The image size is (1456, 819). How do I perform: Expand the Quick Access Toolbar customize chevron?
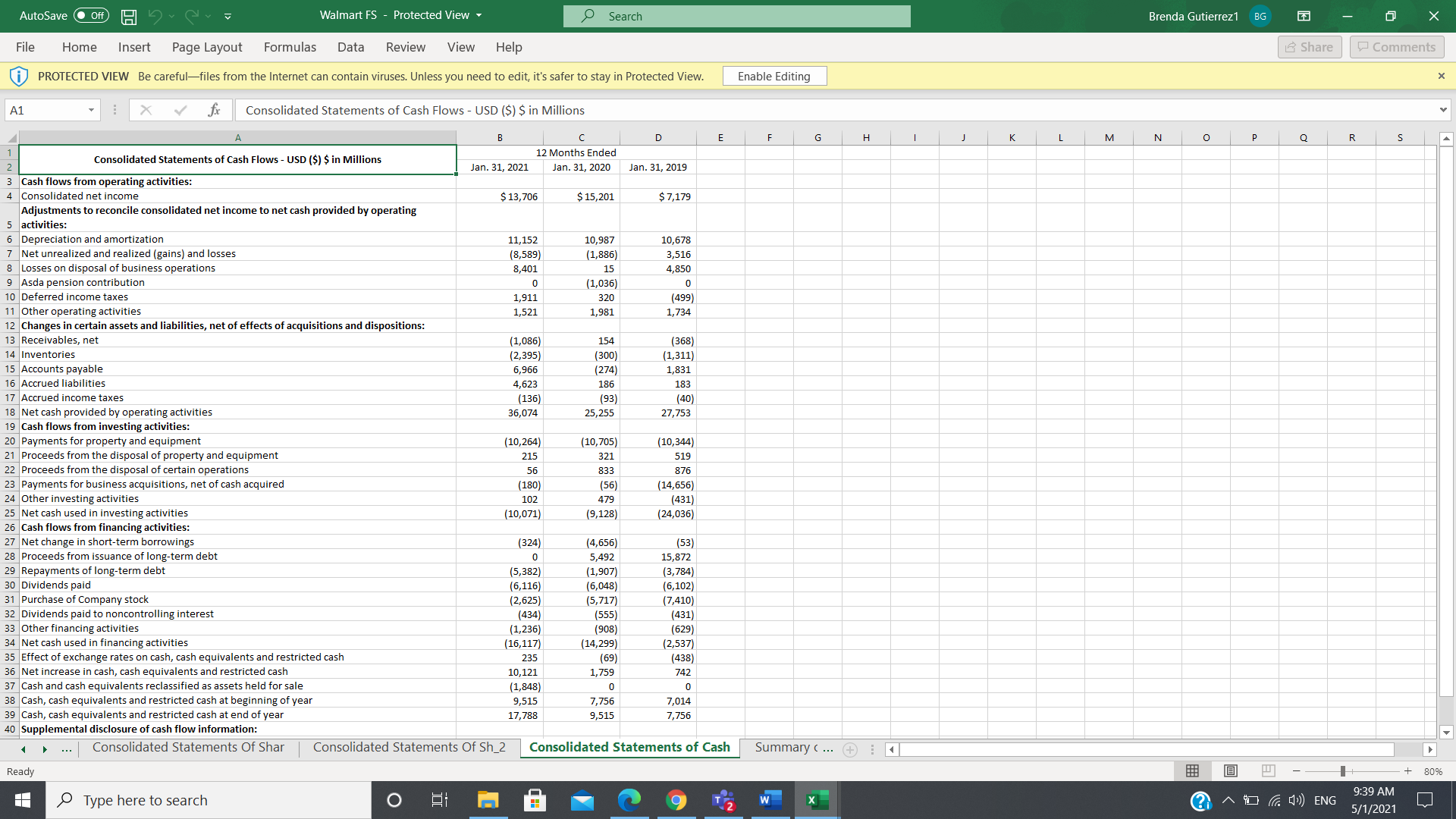click(x=227, y=16)
